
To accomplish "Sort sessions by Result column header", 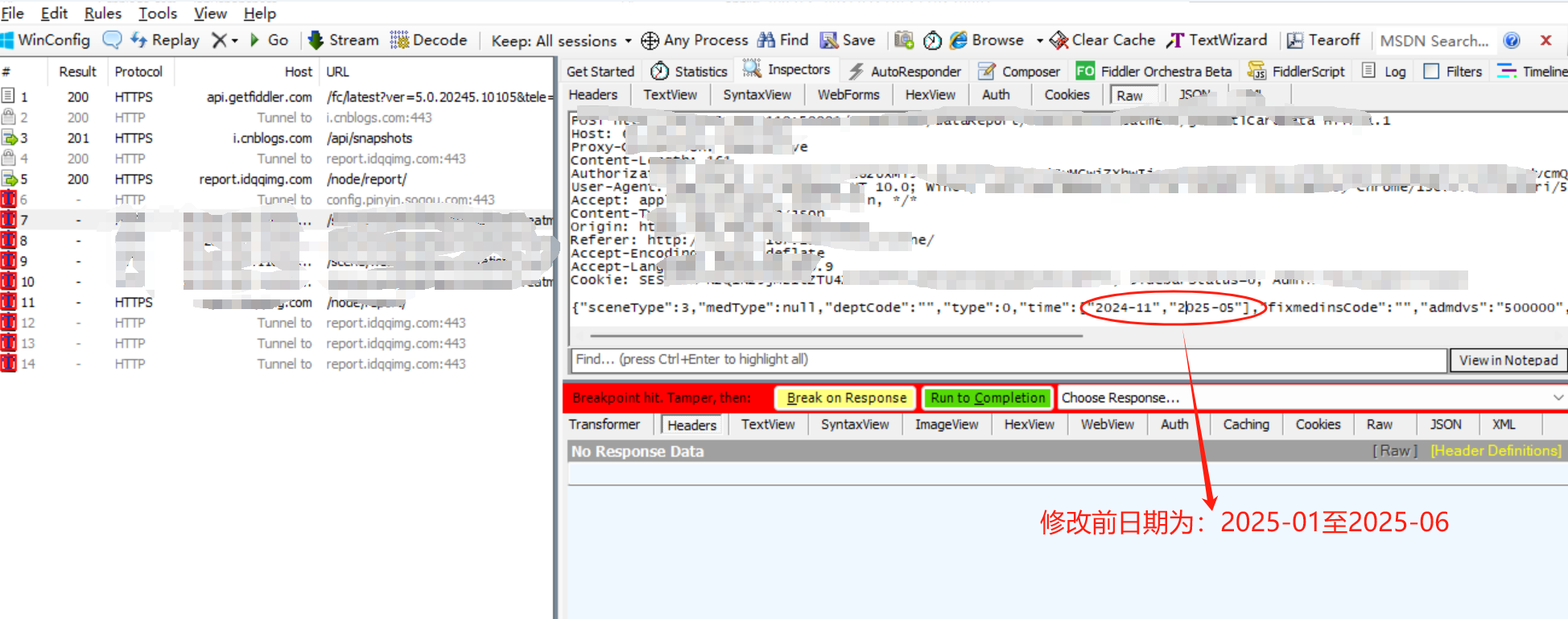I will click(77, 72).
